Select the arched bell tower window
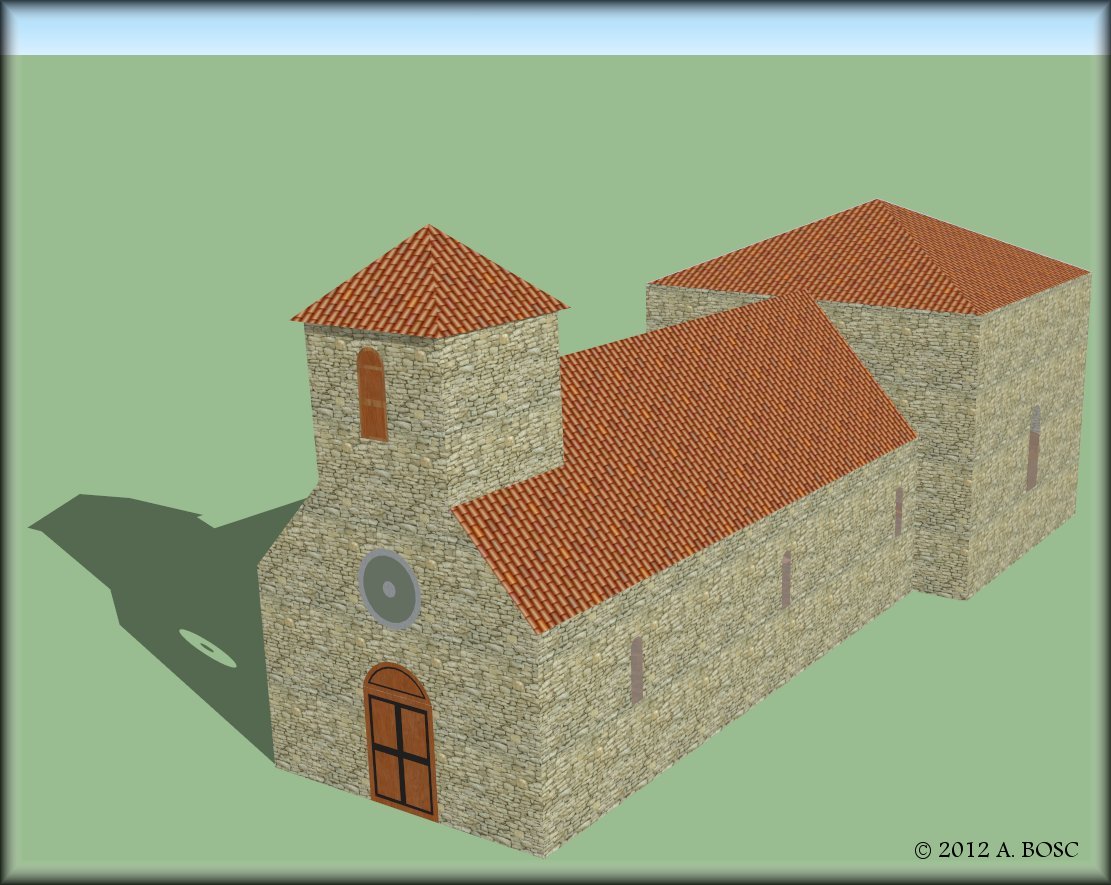 tap(372, 394)
